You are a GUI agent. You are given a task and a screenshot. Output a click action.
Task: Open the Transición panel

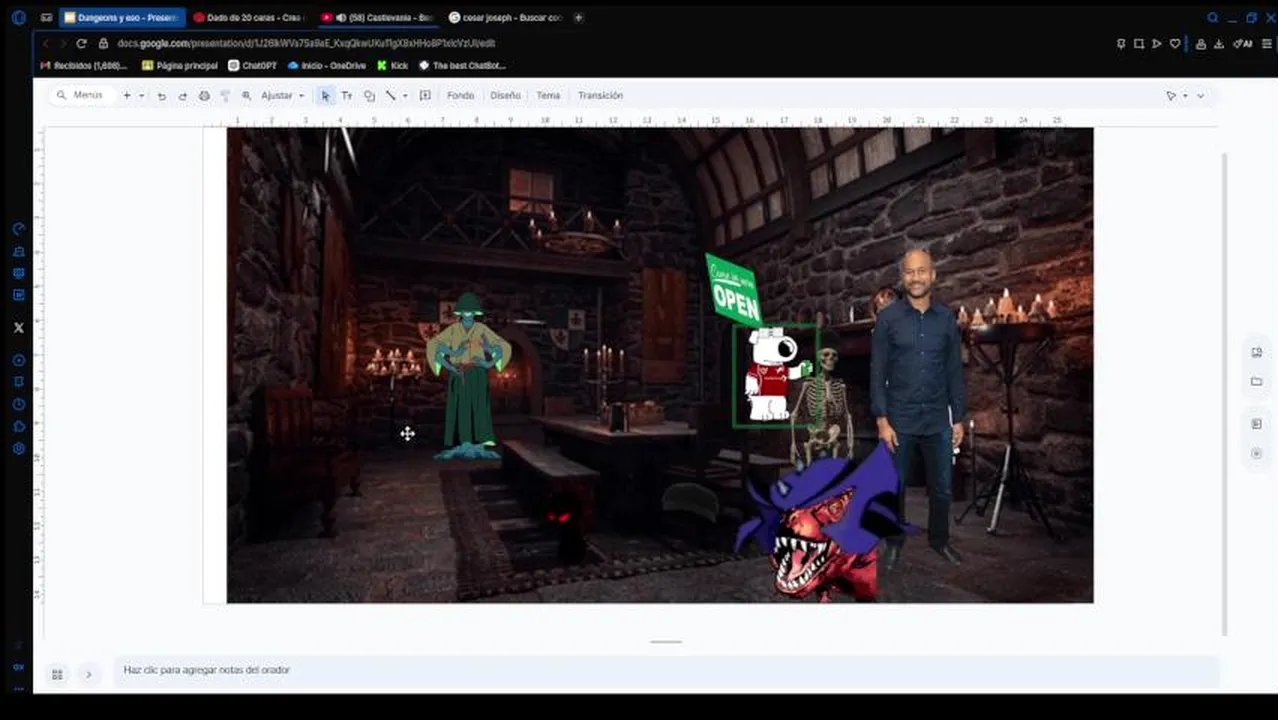coord(600,96)
